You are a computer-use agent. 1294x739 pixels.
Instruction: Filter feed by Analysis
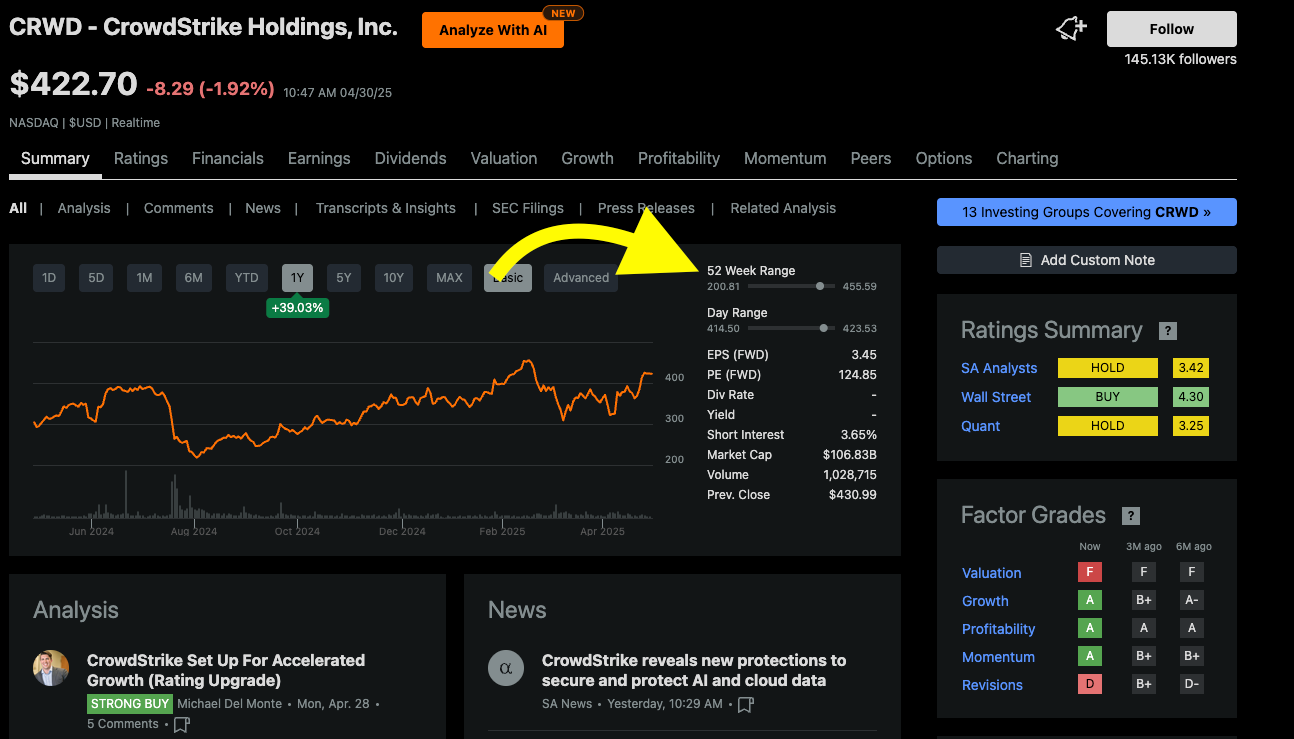pyautogui.click(x=84, y=208)
